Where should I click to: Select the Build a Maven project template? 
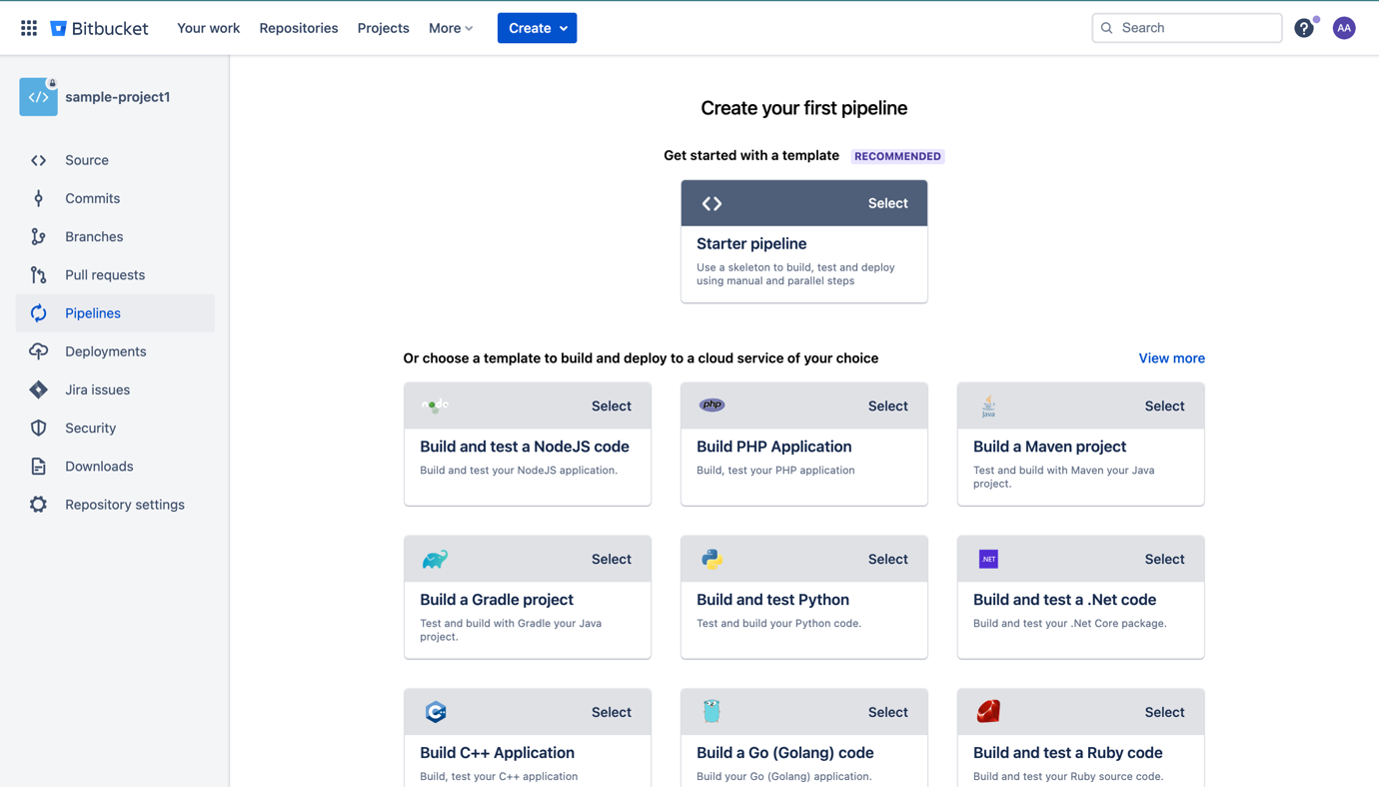[x=1164, y=406]
